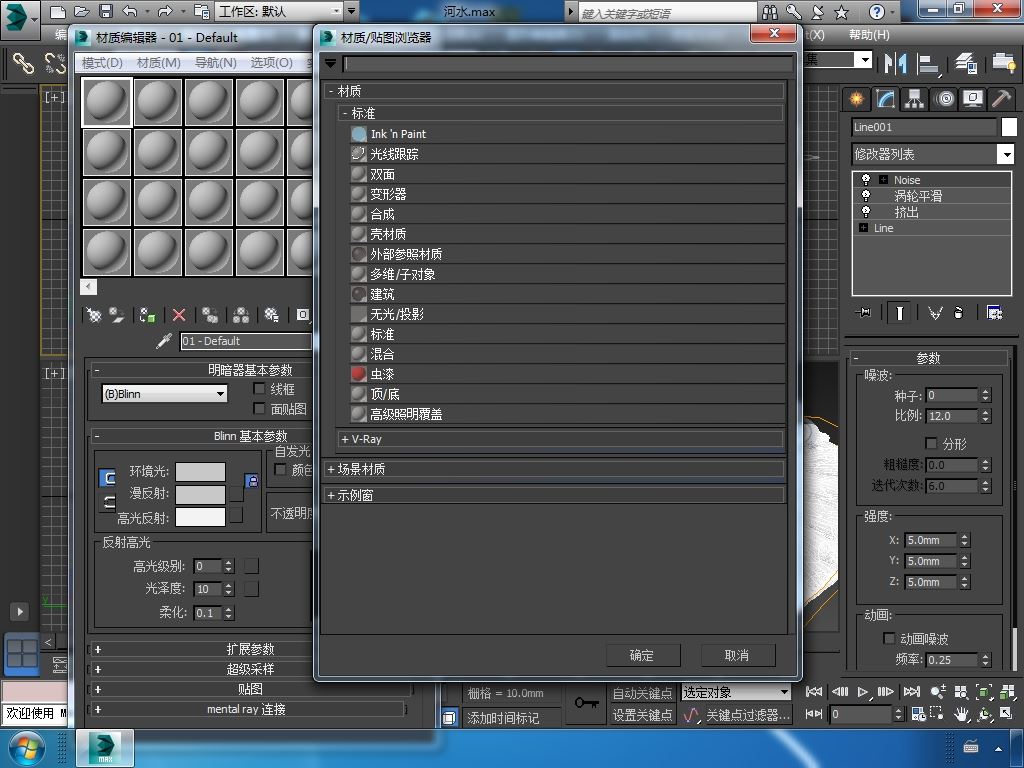Collapse the 材质 group header
This screenshot has width=1024, height=768.
[x=554, y=91]
